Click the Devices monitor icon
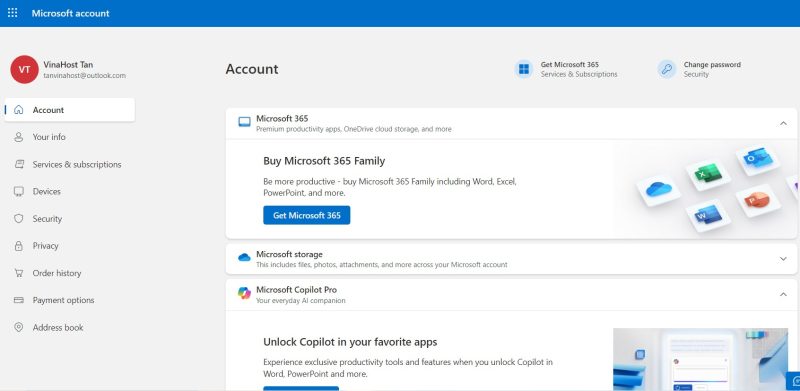Image resolution: width=800 pixels, height=391 pixels. point(19,191)
